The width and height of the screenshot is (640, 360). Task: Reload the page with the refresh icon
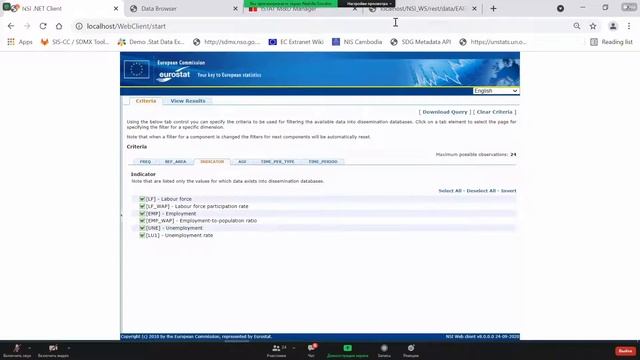tap(43, 26)
